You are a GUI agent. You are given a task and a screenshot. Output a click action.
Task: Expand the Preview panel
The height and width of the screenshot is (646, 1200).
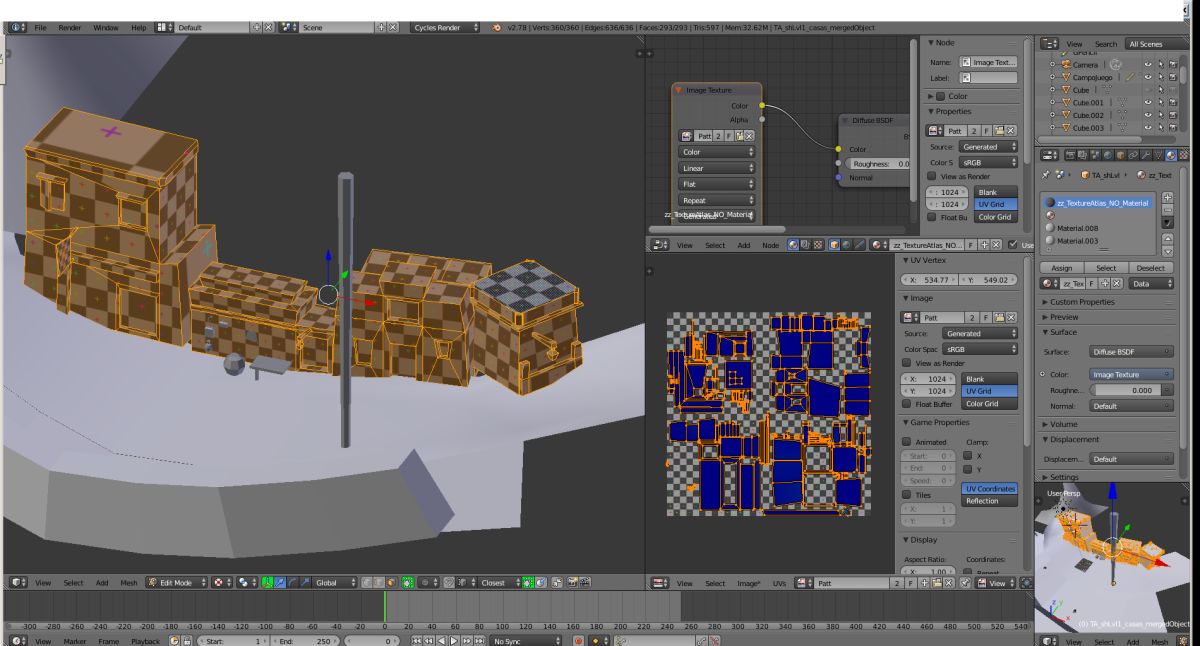tap(1066, 317)
